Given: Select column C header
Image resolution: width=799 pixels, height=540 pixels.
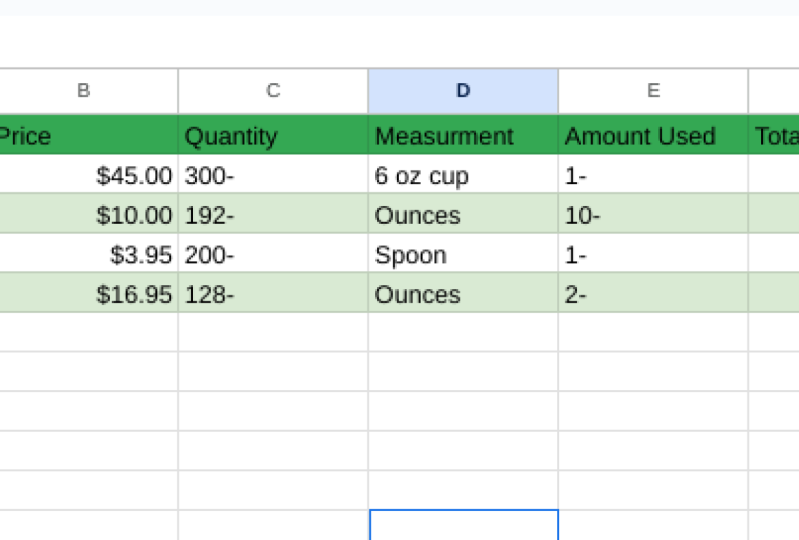Looking at the screenshot, I should click(x=273, y=91).
